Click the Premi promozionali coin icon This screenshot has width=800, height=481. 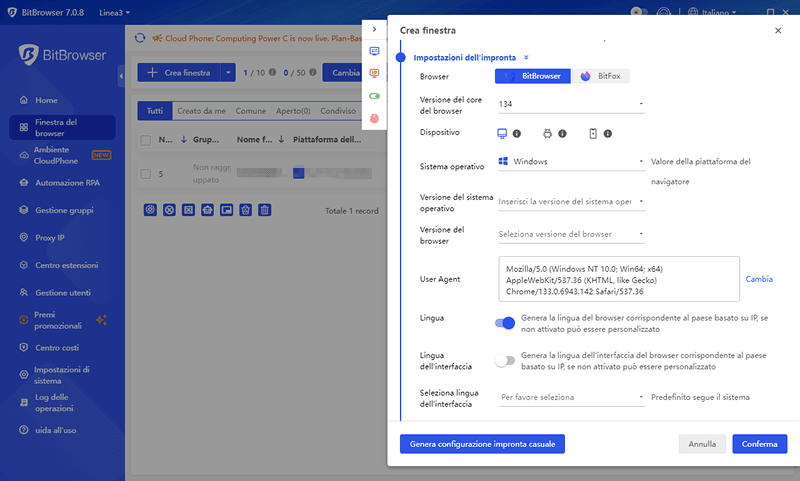tap(23, 320)
